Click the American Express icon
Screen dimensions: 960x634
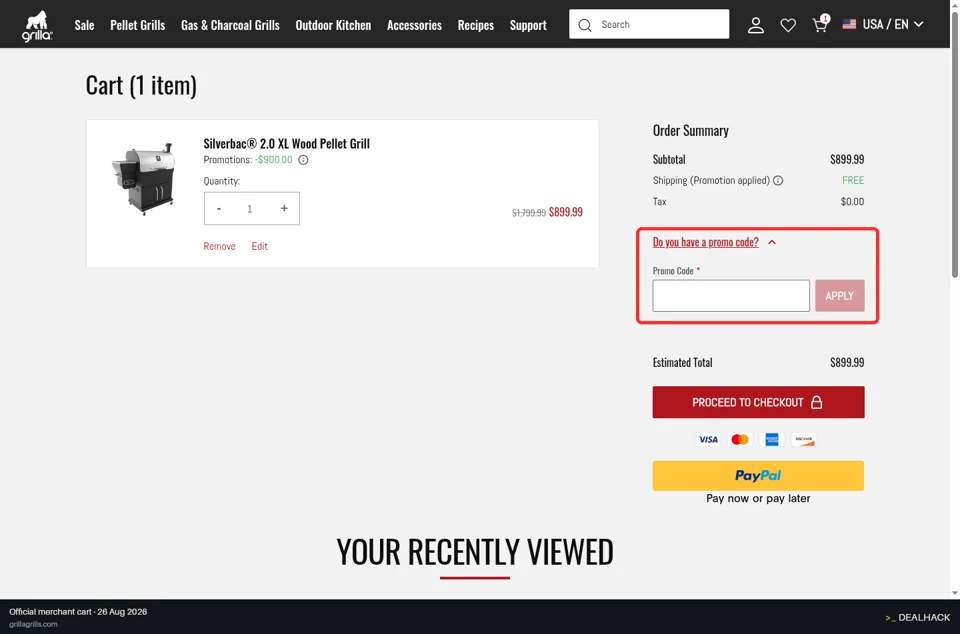[772, 439]
